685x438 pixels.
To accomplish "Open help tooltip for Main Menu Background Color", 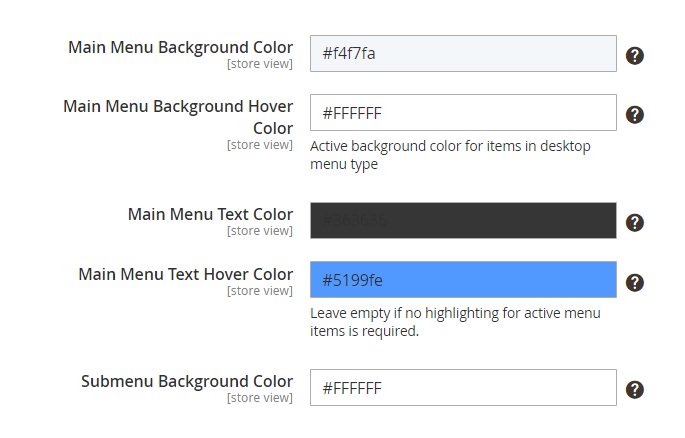I will click(x=634, y=55).
